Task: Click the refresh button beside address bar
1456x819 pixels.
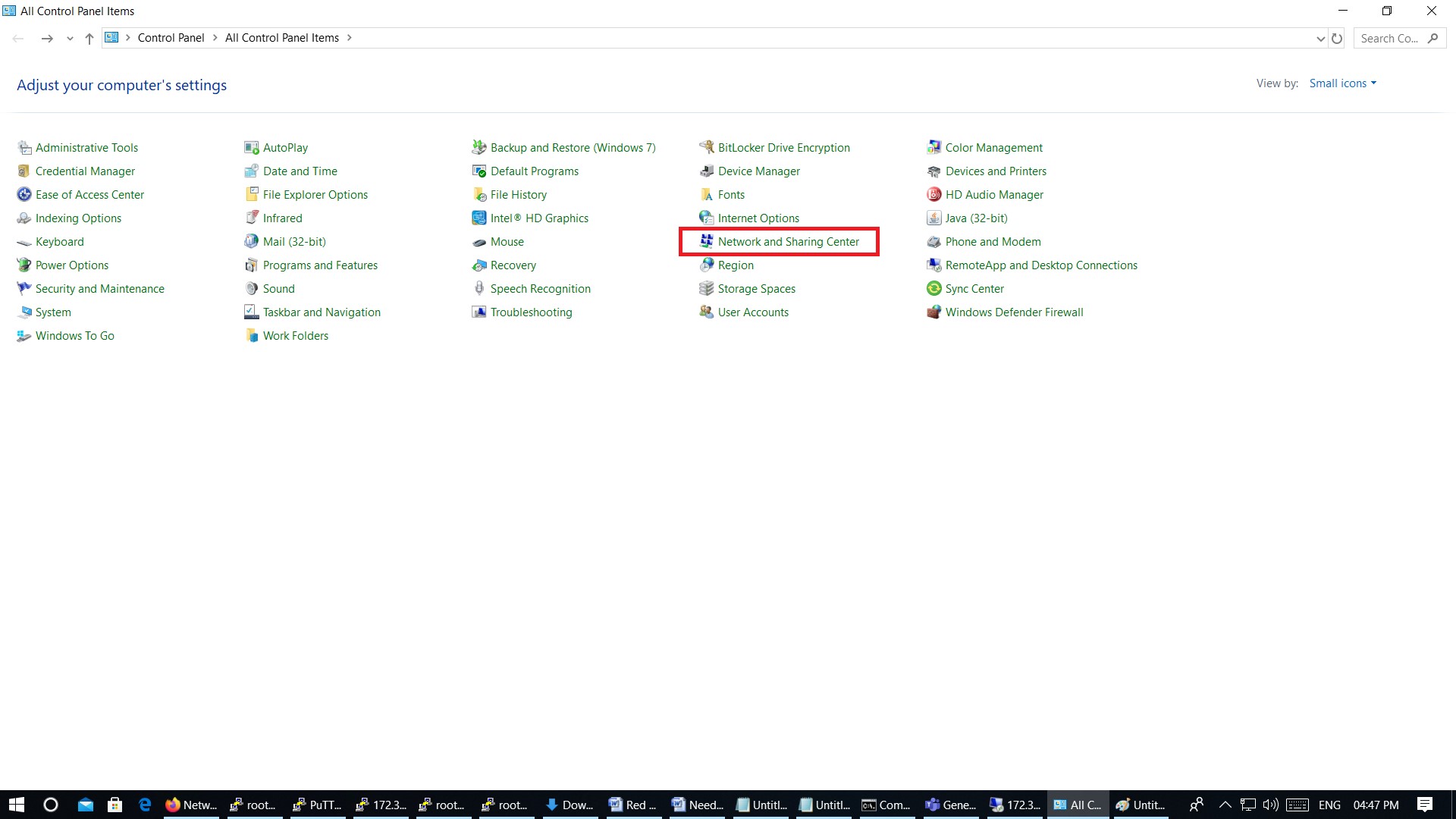Action: [x=1337, y=39]
